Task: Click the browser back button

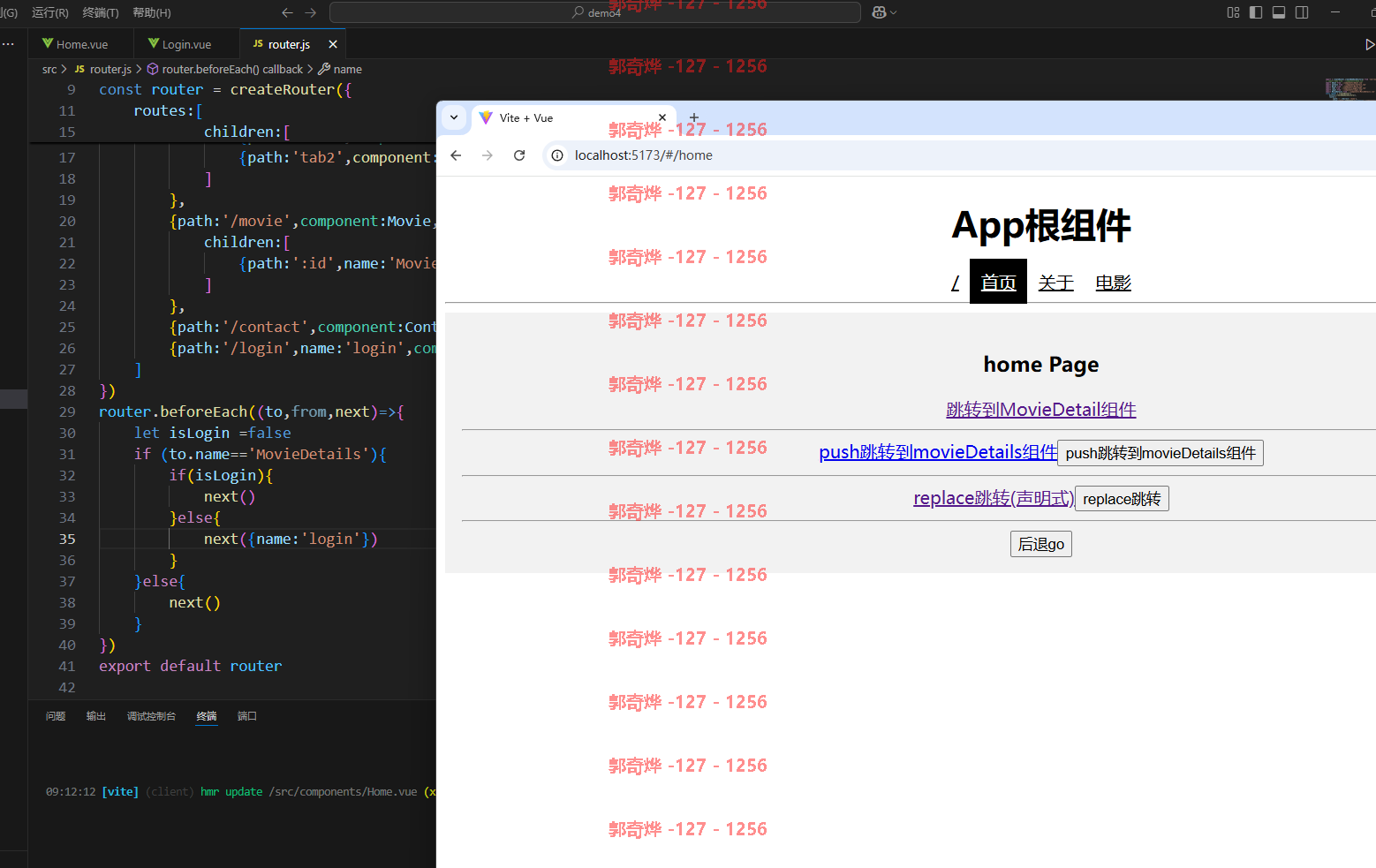Action: [456, 155]
